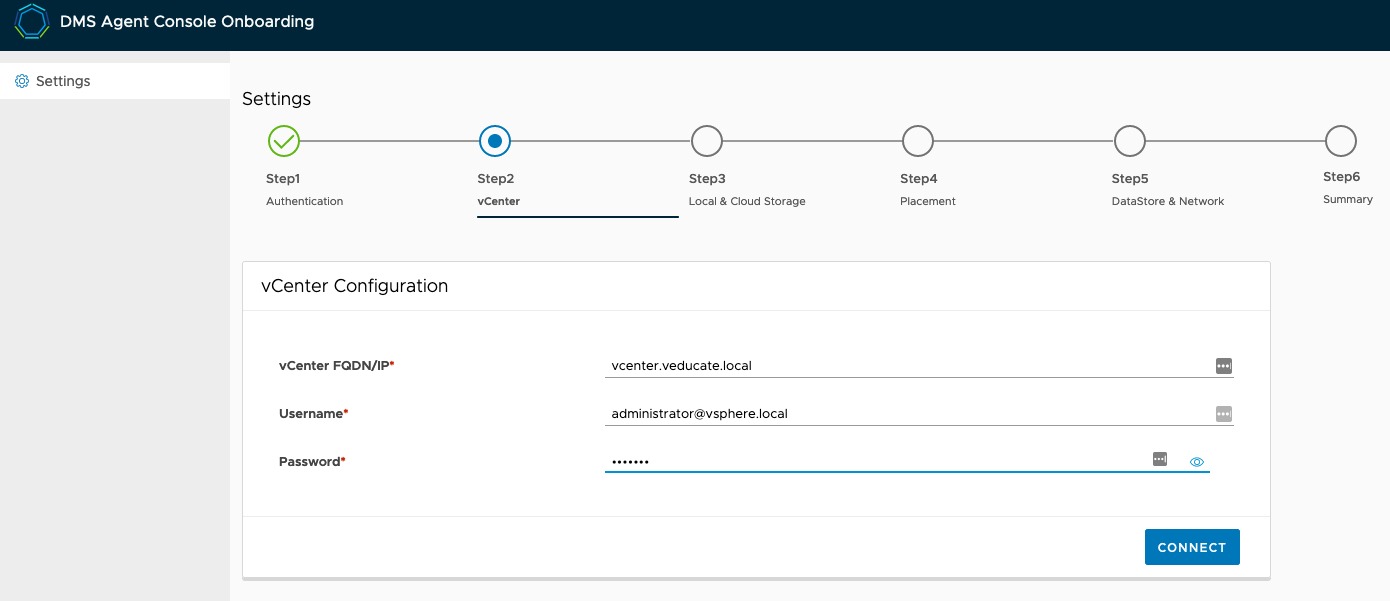Click the Step6 Summary step circle

1341,141
